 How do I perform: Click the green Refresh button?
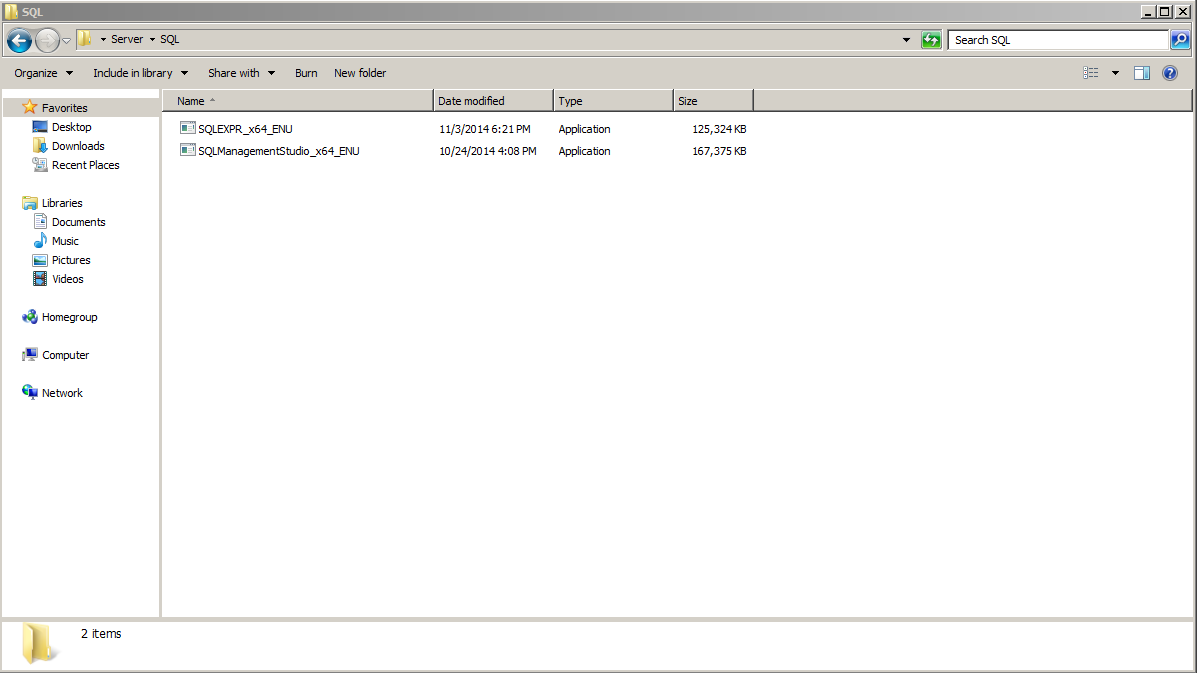tap(931, 40)
